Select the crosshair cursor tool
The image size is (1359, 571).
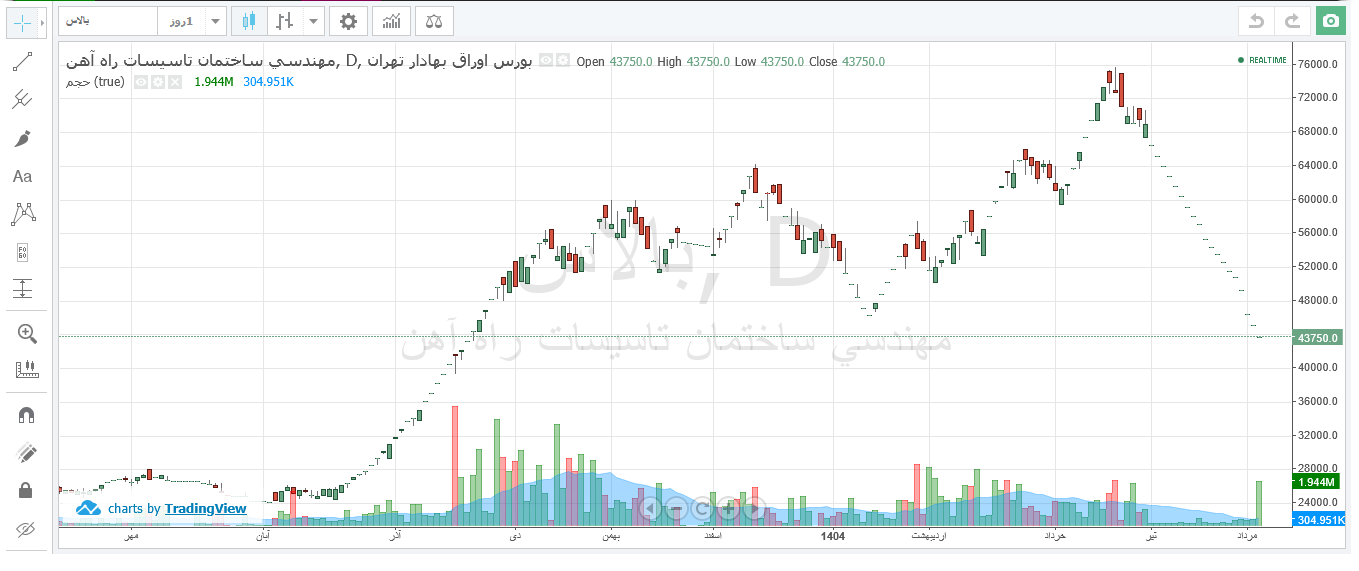tap(22, 22)
